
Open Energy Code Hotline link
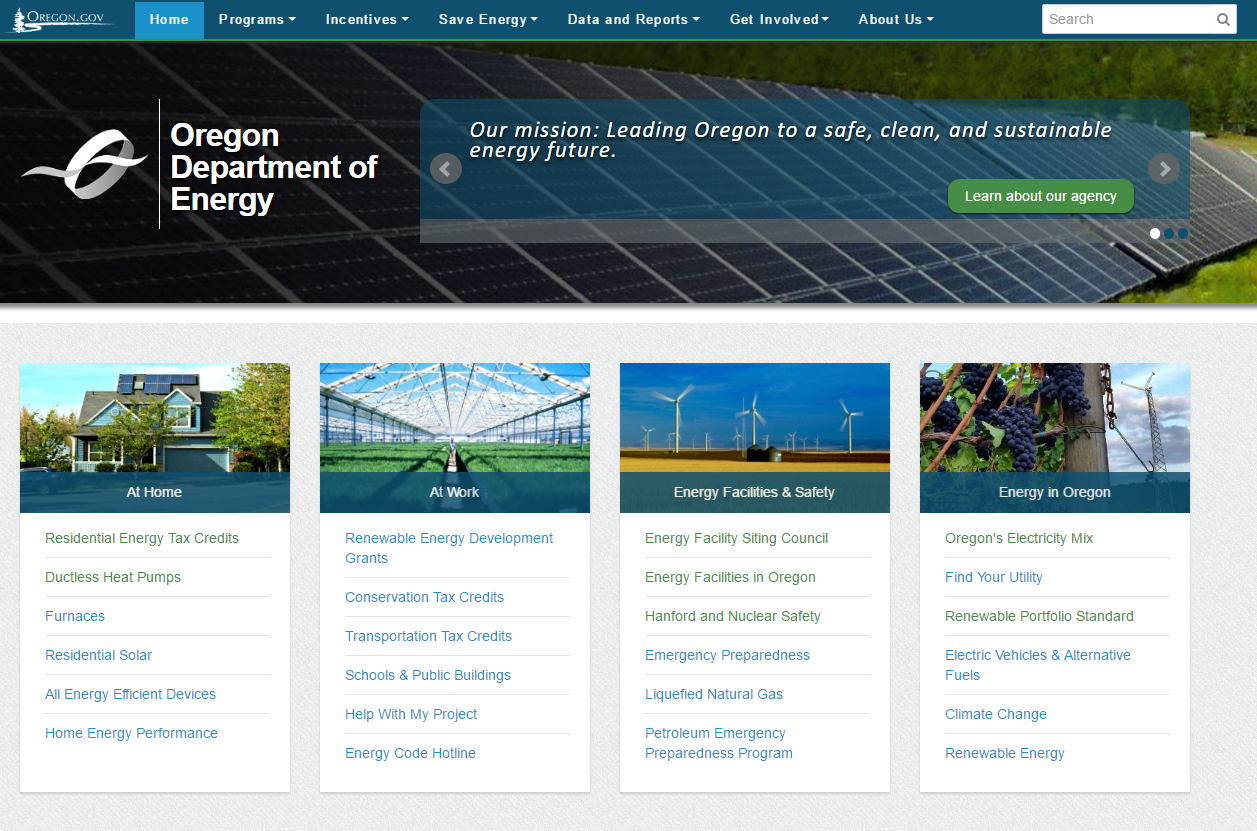pyautogui.click(x=410, y=753)
